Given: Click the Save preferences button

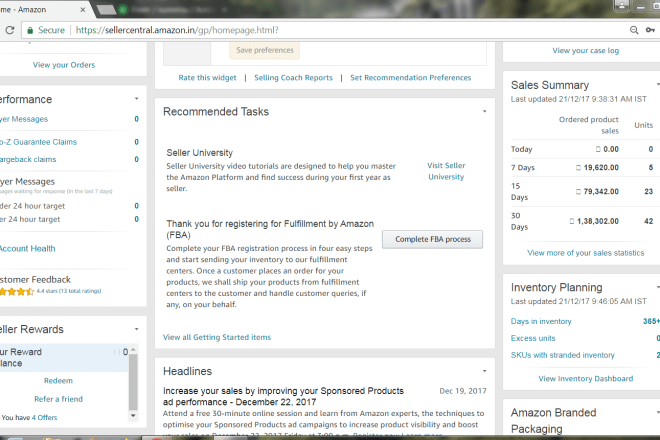Looking at the screenshot, I should pyautogui.click(x=265, y=50).
